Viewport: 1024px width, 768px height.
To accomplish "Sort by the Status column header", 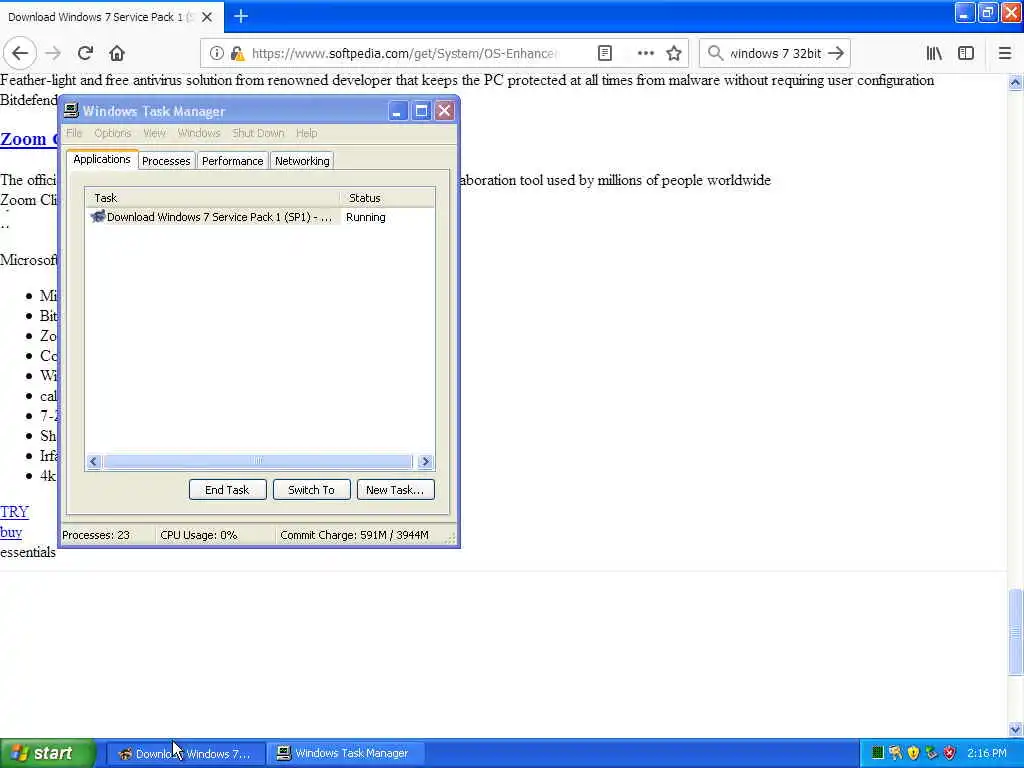I will 387,198.
